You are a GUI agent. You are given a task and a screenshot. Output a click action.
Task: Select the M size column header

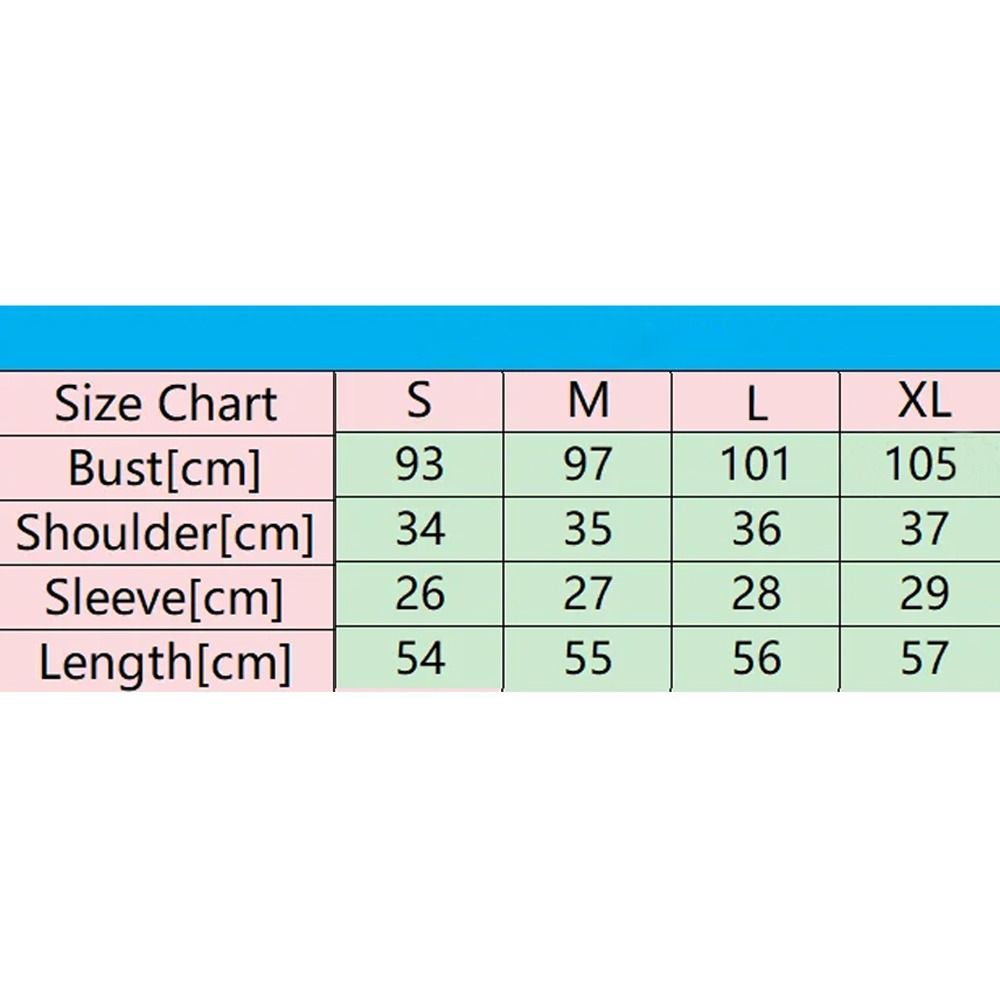(587, 402)
